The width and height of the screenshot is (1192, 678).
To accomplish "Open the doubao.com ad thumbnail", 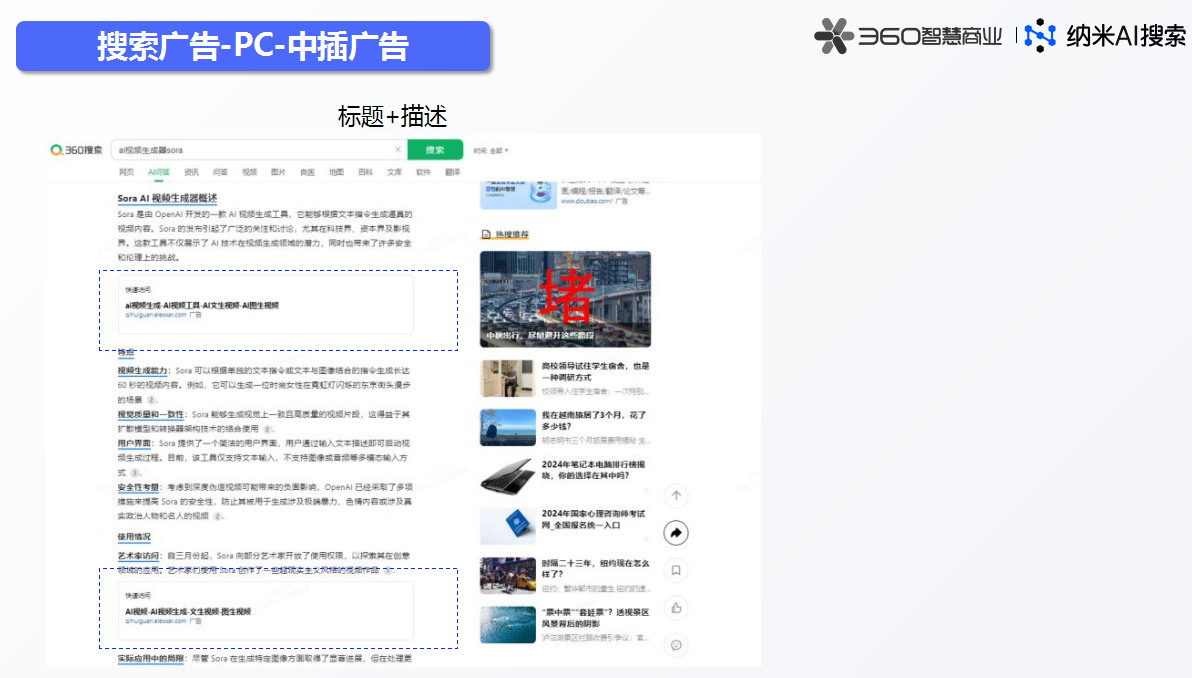I will click(x=517, y=194).
